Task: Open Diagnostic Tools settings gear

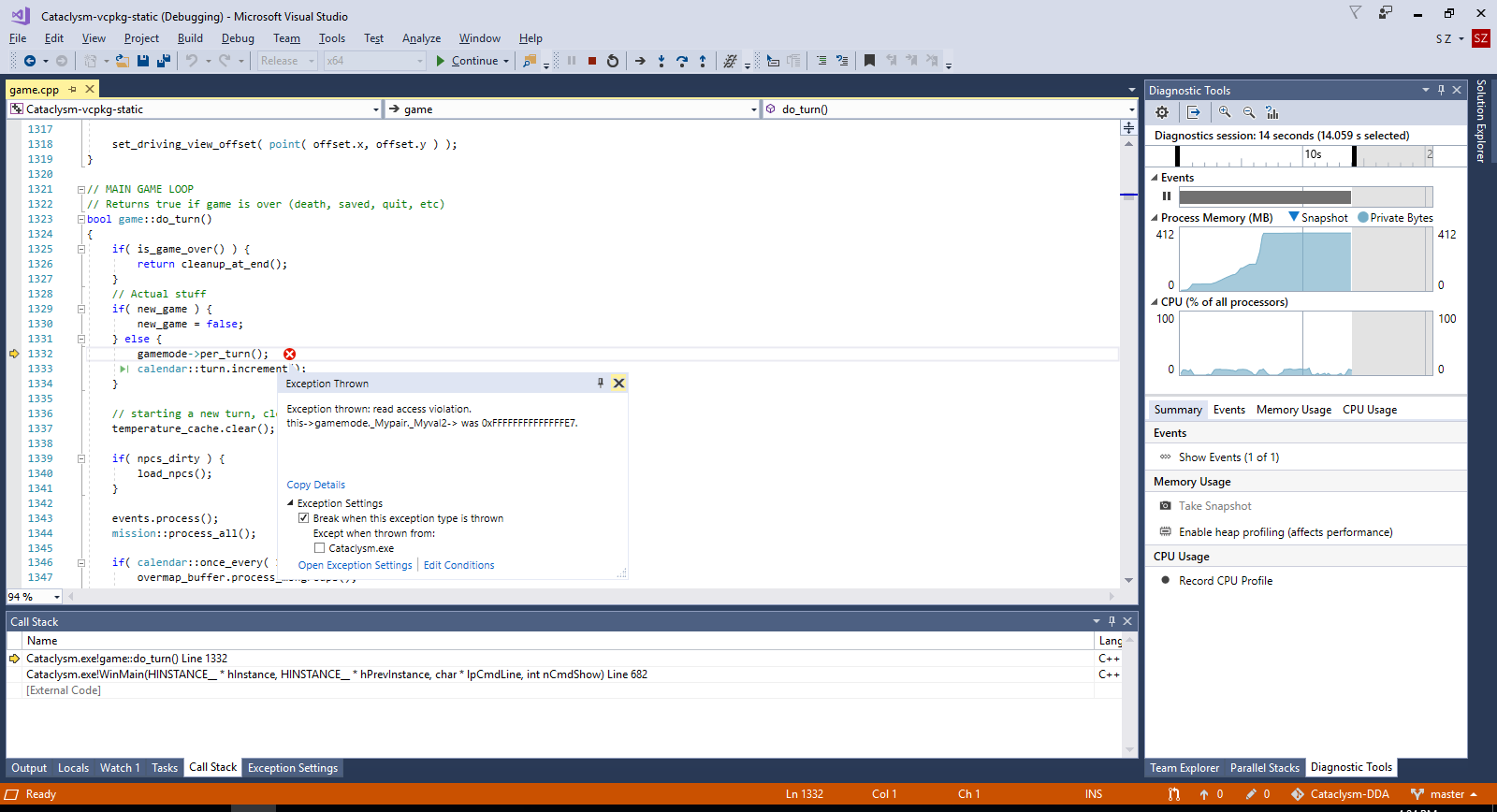Action: [x=1162, y=112]
